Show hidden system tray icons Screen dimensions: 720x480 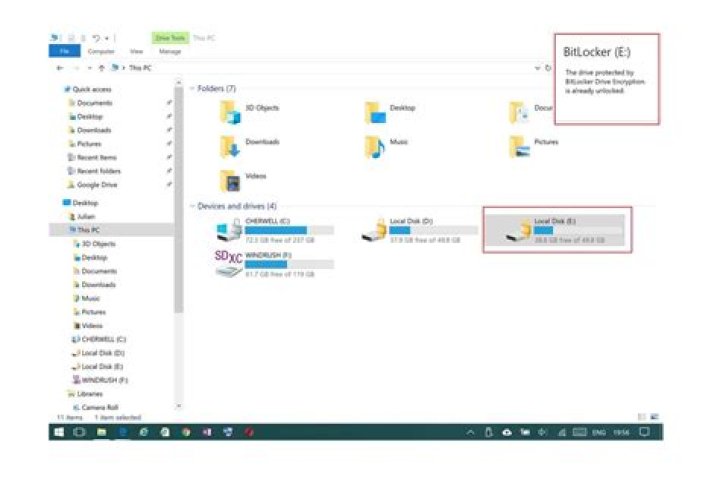pyautogui.click(x=470, y=432)
